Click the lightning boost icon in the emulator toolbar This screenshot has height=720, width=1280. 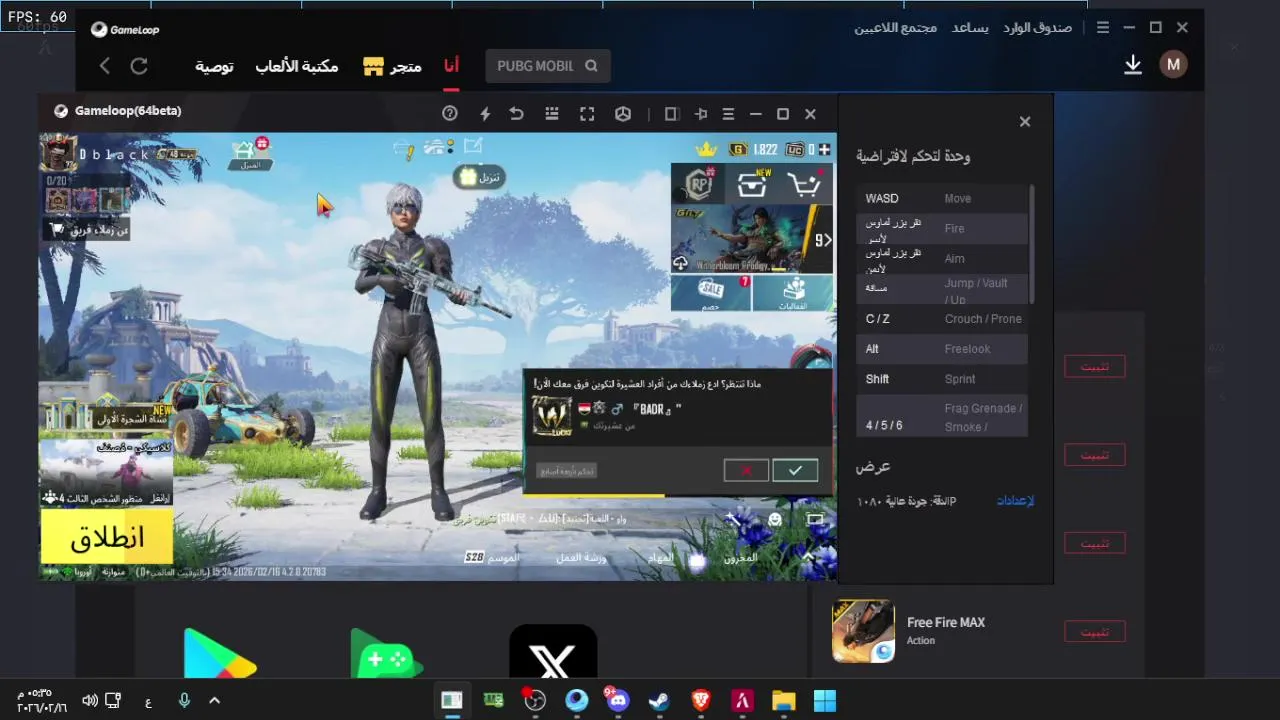point(485,114)
